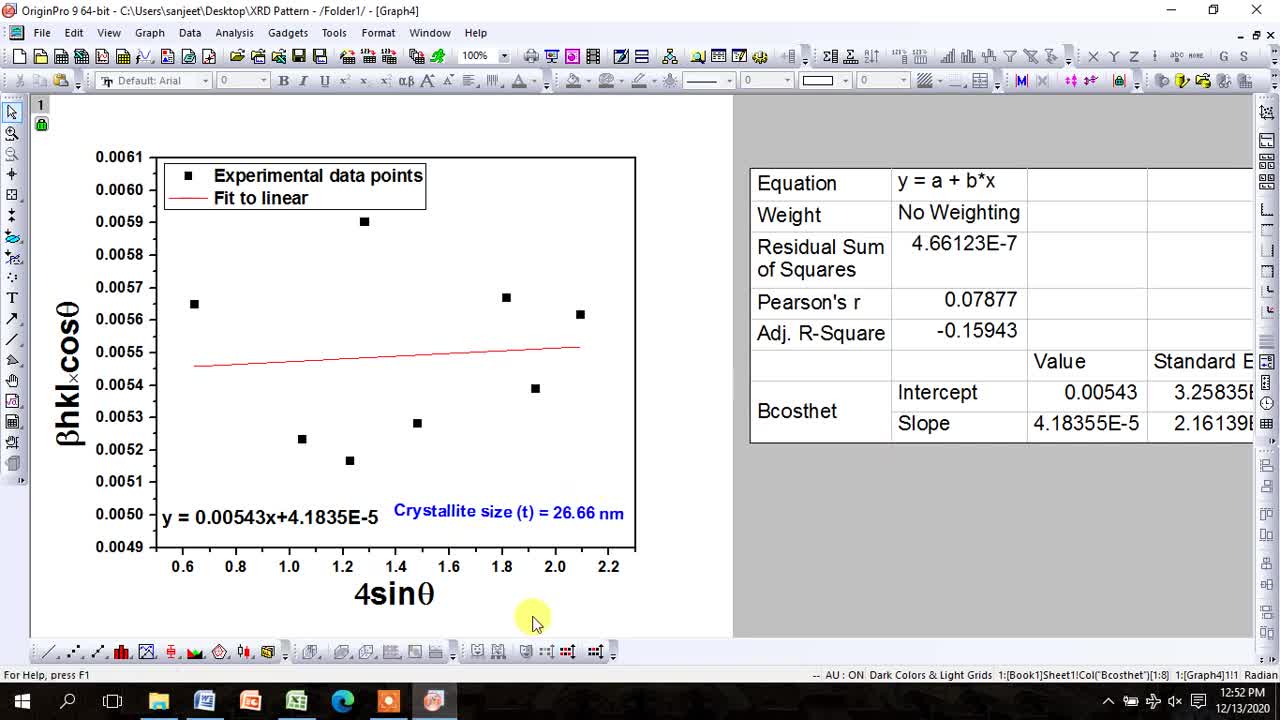The width and height of the screenshot is (1280, 720).
Task: Select the graph legend box
Action: click(295, 187)
